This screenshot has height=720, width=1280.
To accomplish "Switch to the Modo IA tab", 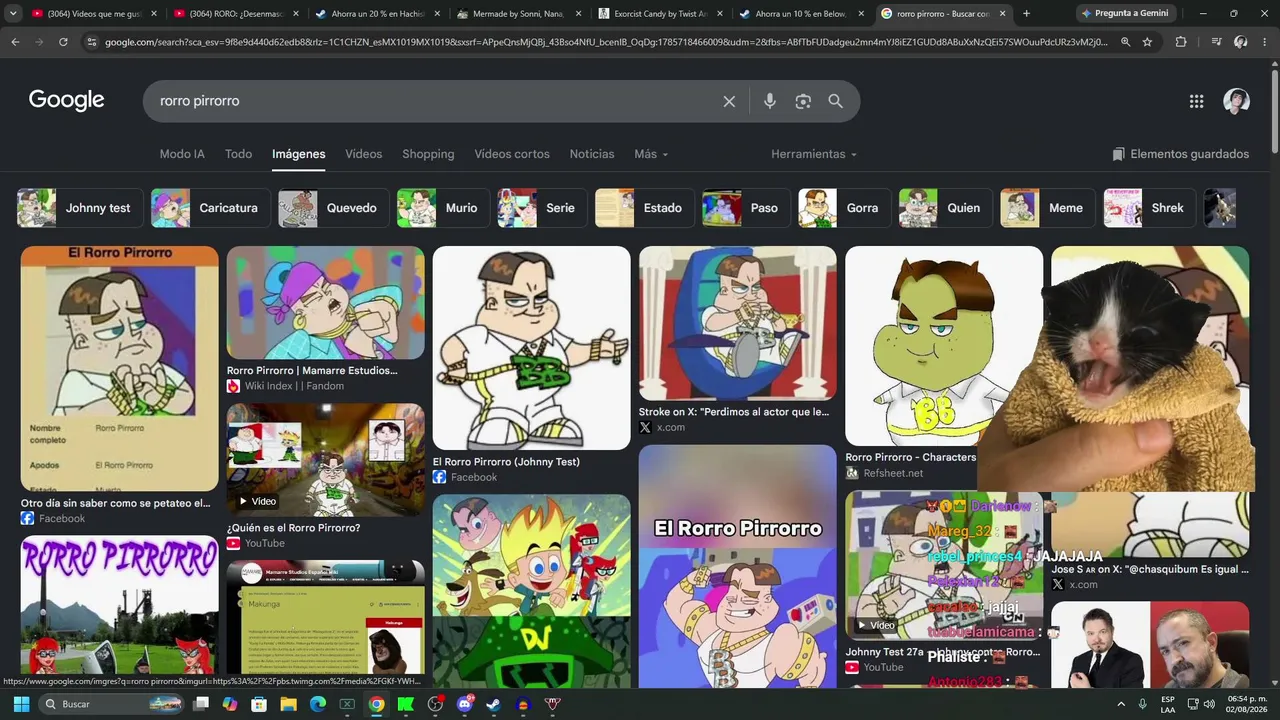I will click(x=182, y=154).
